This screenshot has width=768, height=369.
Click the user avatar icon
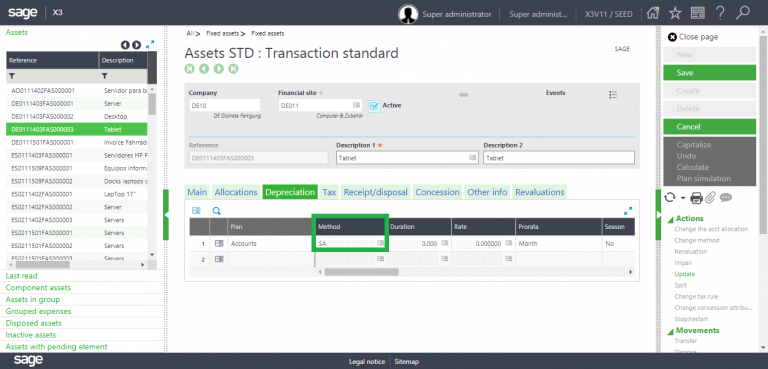408,14
